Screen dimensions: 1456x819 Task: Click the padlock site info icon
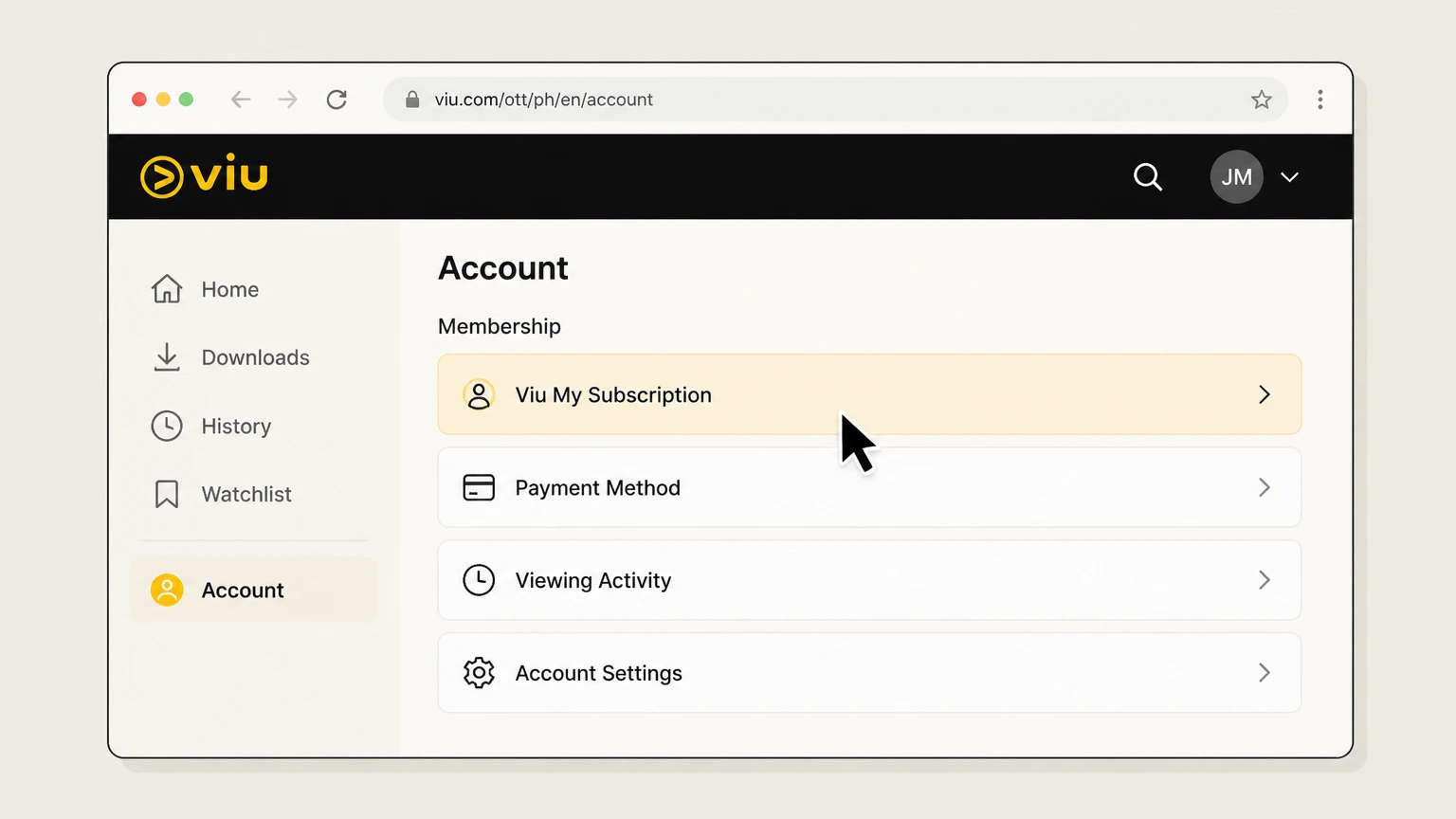pyautogui.click(x=412, y=100)
